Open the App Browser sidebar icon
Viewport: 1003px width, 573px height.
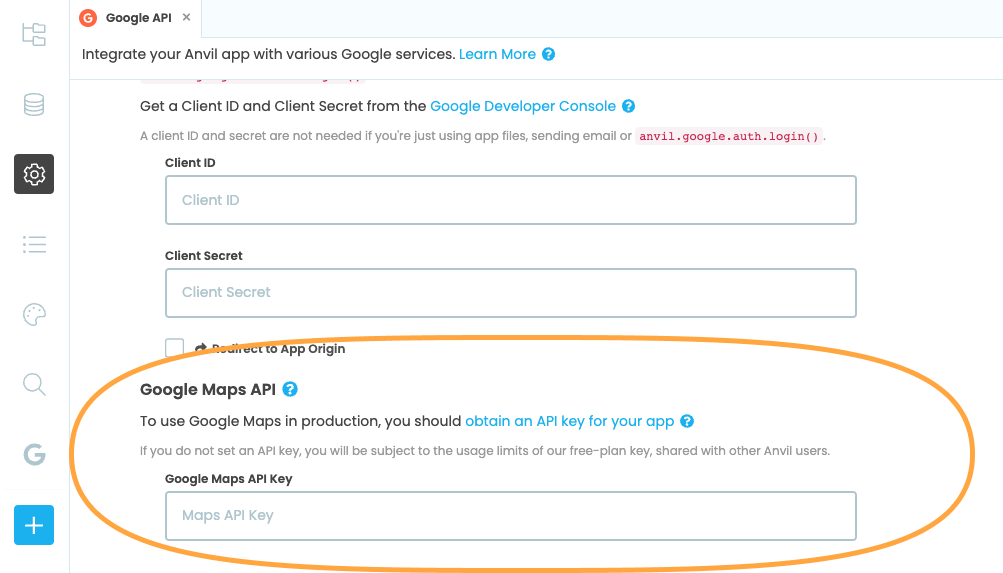click(x=34, y=35)
